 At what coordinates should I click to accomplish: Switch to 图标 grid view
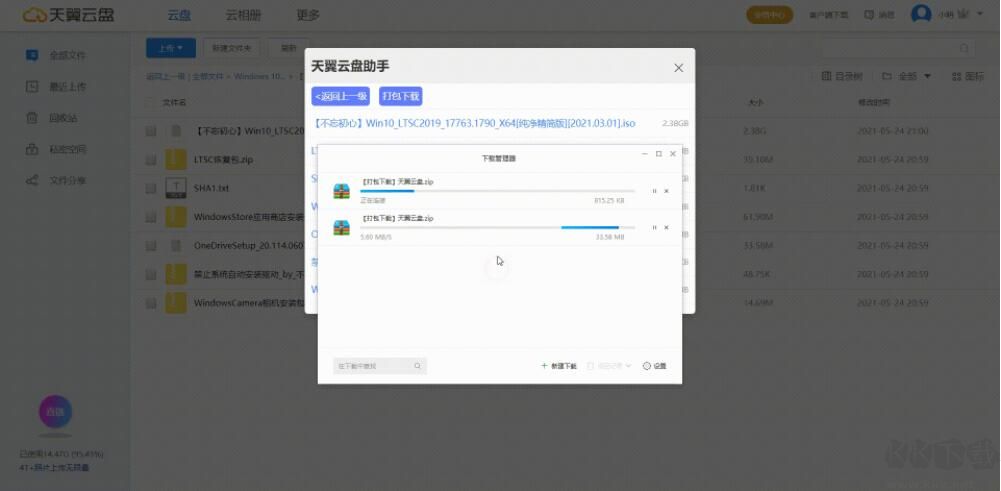click(967, 76)
